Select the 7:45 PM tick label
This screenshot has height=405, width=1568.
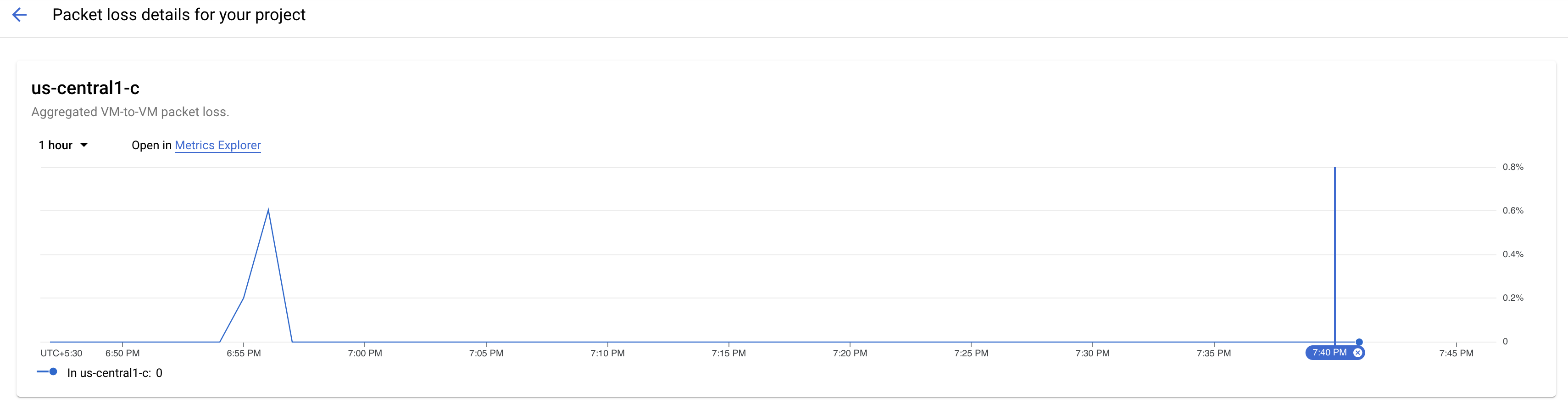coord(1456,353)
